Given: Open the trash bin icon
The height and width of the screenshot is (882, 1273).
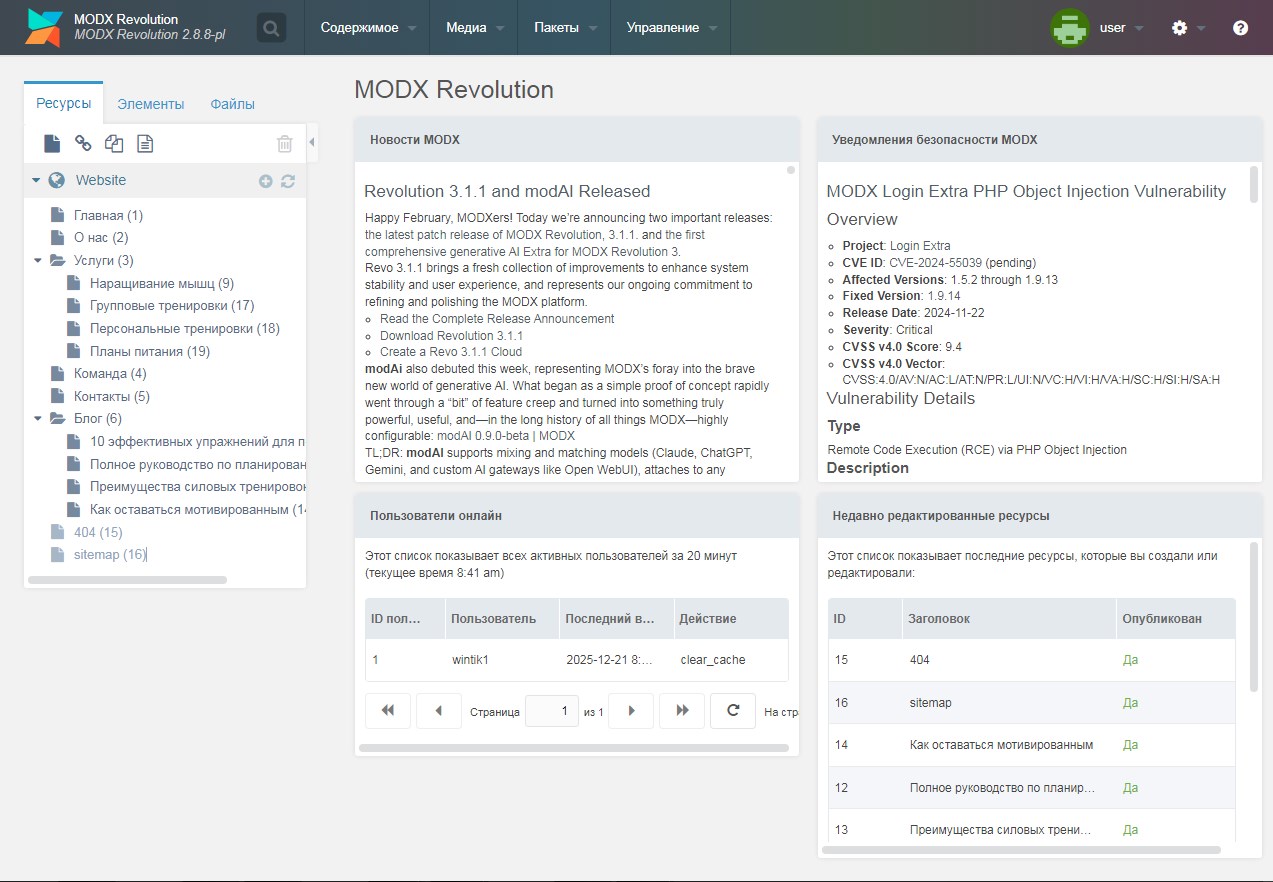Looking at the screenshot, I should click(285, 144).
